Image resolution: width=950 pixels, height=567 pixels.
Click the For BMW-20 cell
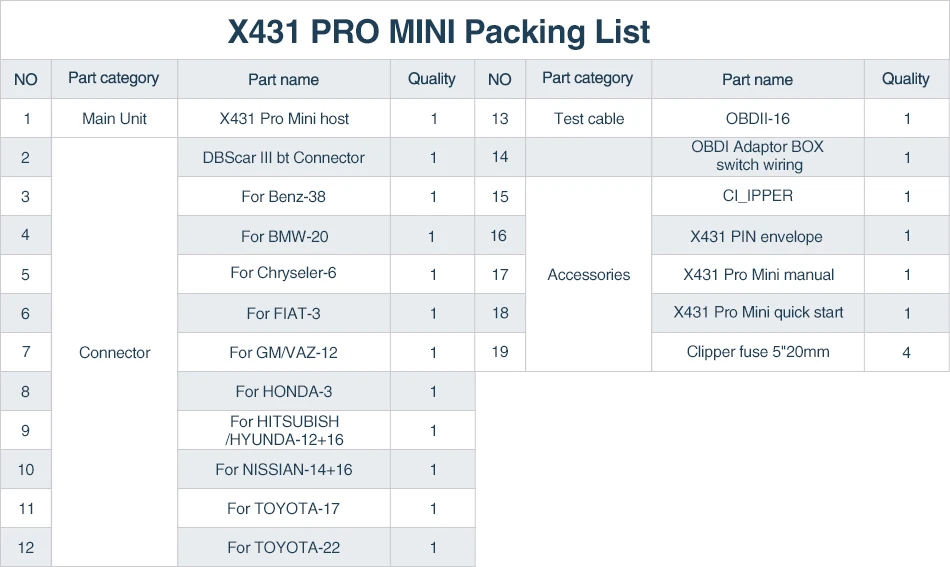284,236
